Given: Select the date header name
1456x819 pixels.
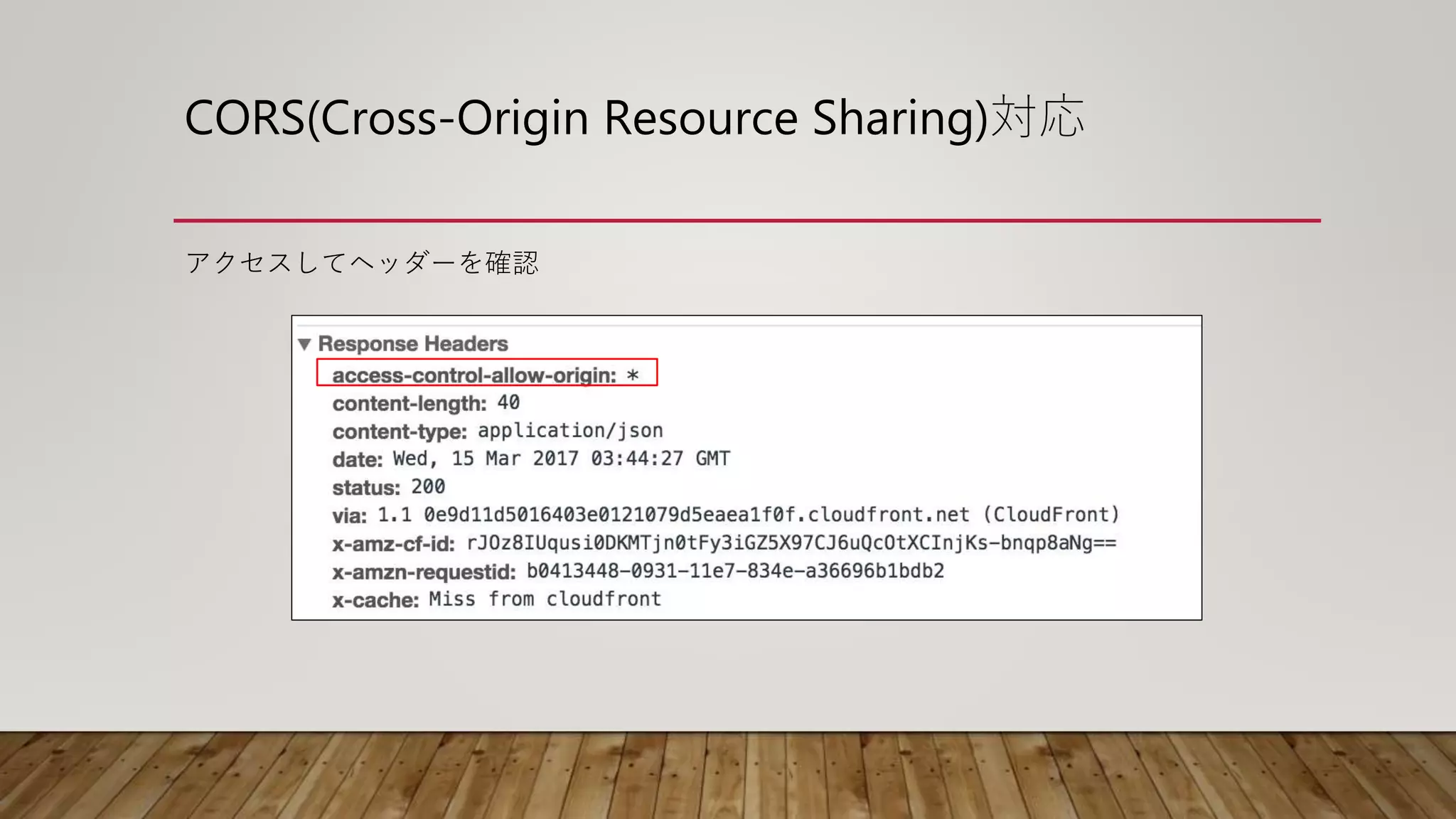Looking at the screenshot, I should click(x=358, y=459).
